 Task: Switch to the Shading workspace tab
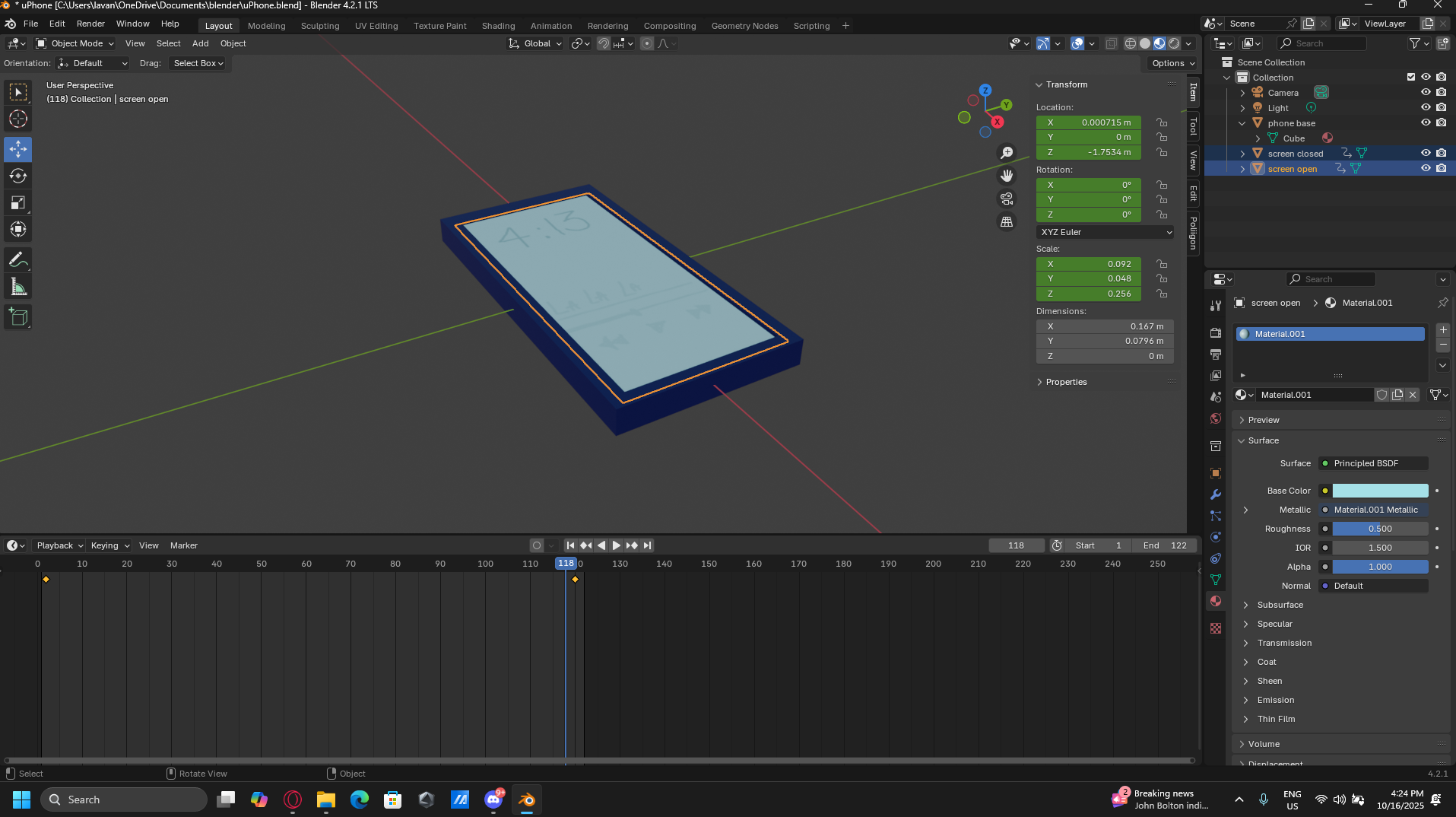(498, 26)
